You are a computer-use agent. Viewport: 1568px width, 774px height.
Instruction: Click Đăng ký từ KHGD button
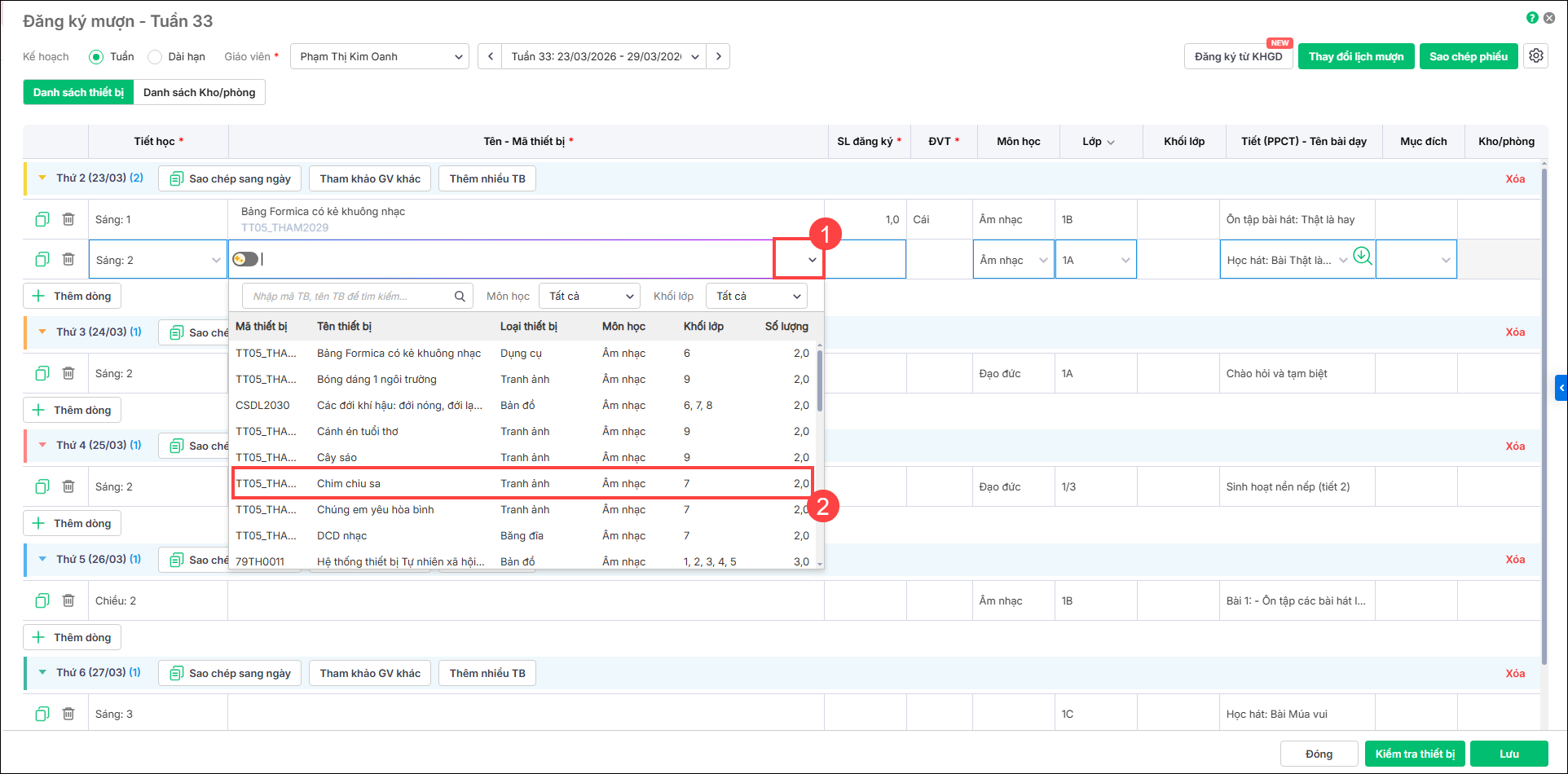point(1238,56)
